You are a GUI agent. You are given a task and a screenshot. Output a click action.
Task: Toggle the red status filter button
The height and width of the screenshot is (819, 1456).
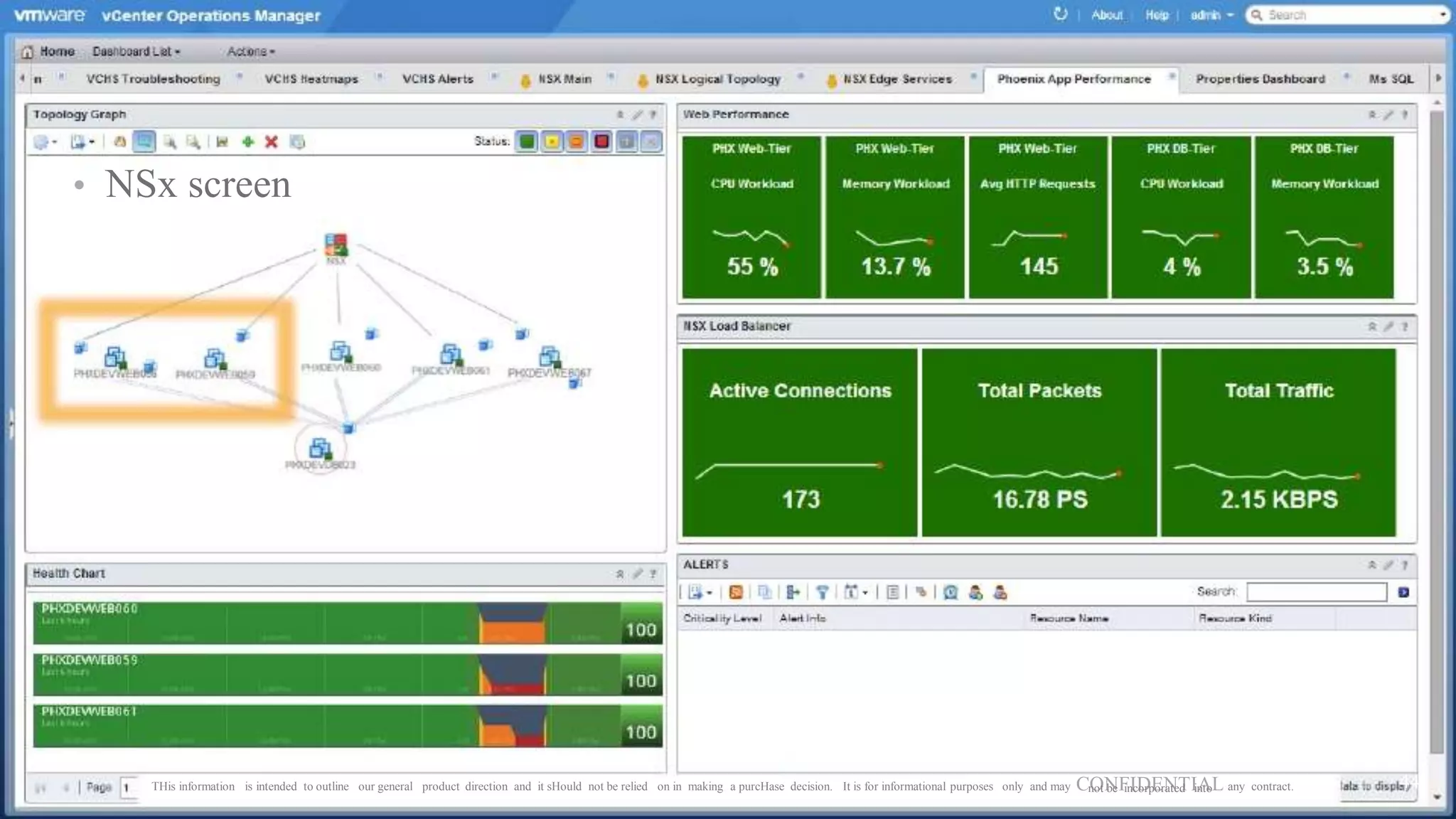pos(601,141)
